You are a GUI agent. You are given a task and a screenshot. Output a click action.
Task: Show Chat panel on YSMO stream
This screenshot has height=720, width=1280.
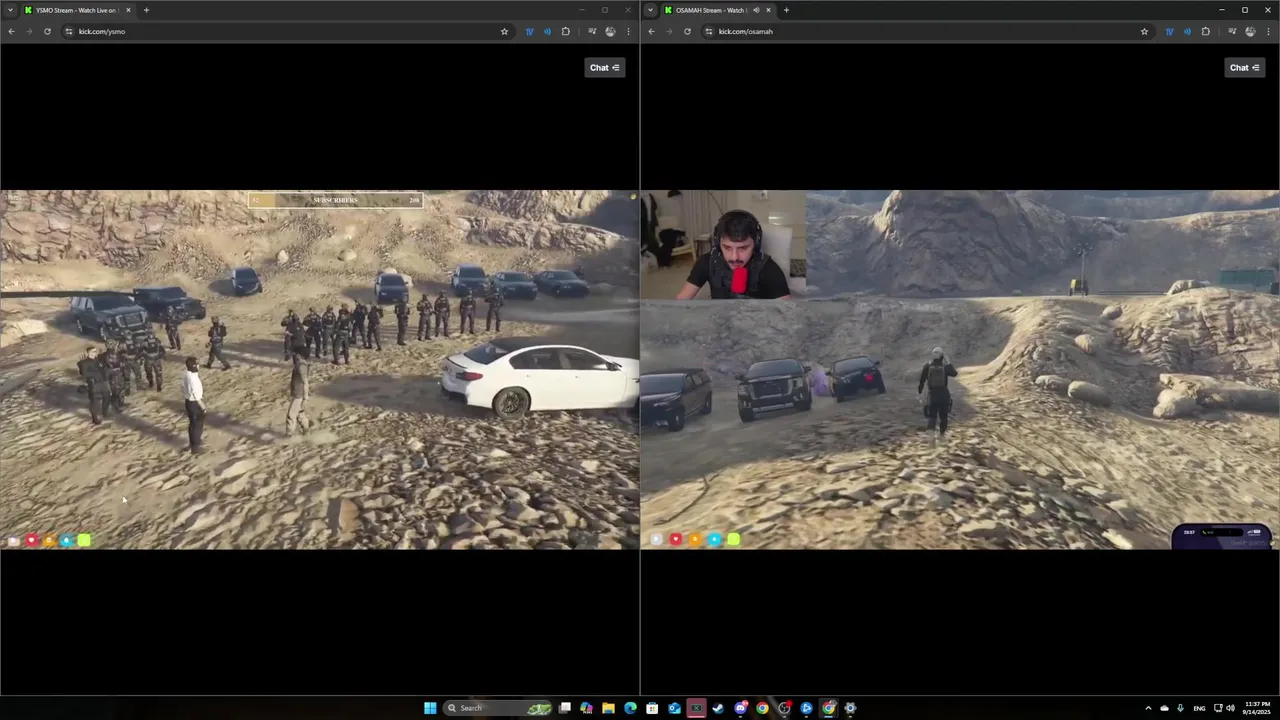(x=605, y=67)
